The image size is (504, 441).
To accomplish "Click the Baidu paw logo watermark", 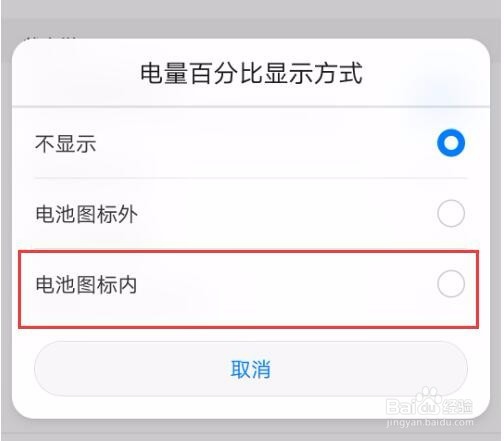I will [429, 397].
